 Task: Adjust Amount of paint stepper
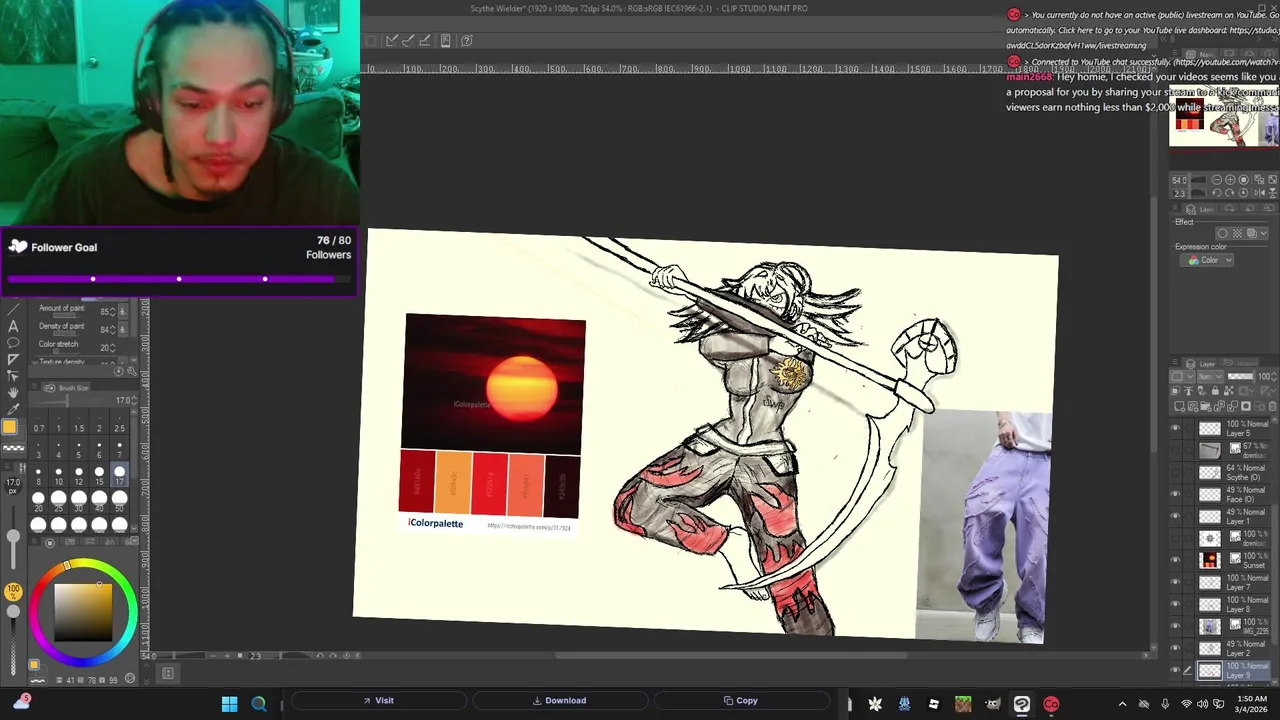click(112, 311)
